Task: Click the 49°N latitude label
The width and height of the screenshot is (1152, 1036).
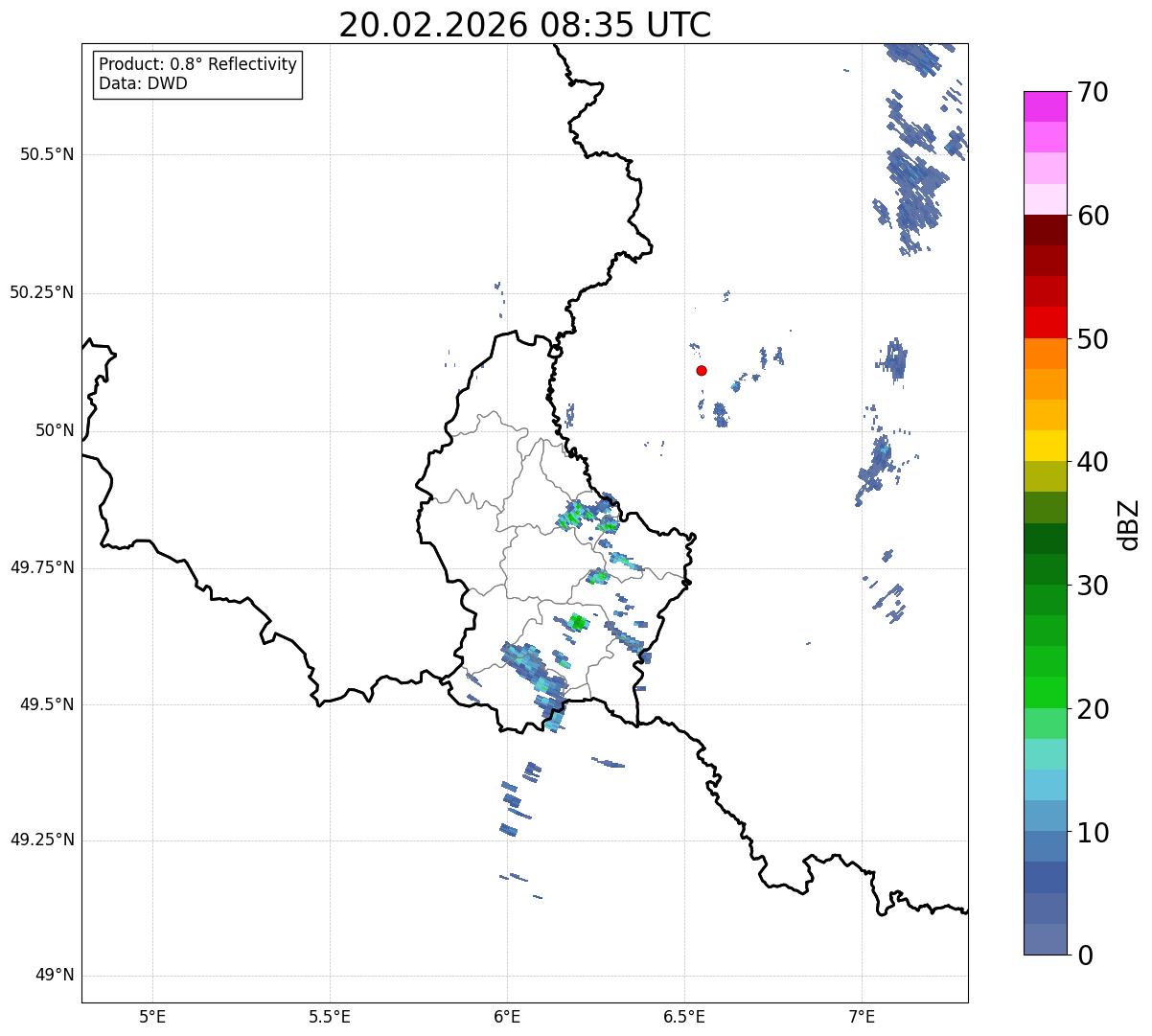Action: click(55, 975)
